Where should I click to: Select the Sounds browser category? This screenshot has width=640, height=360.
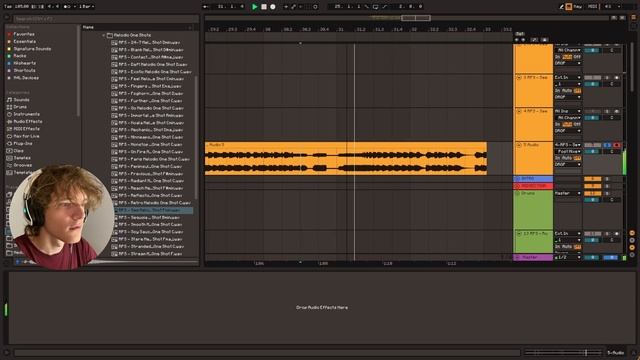click(x=21, y=100)
